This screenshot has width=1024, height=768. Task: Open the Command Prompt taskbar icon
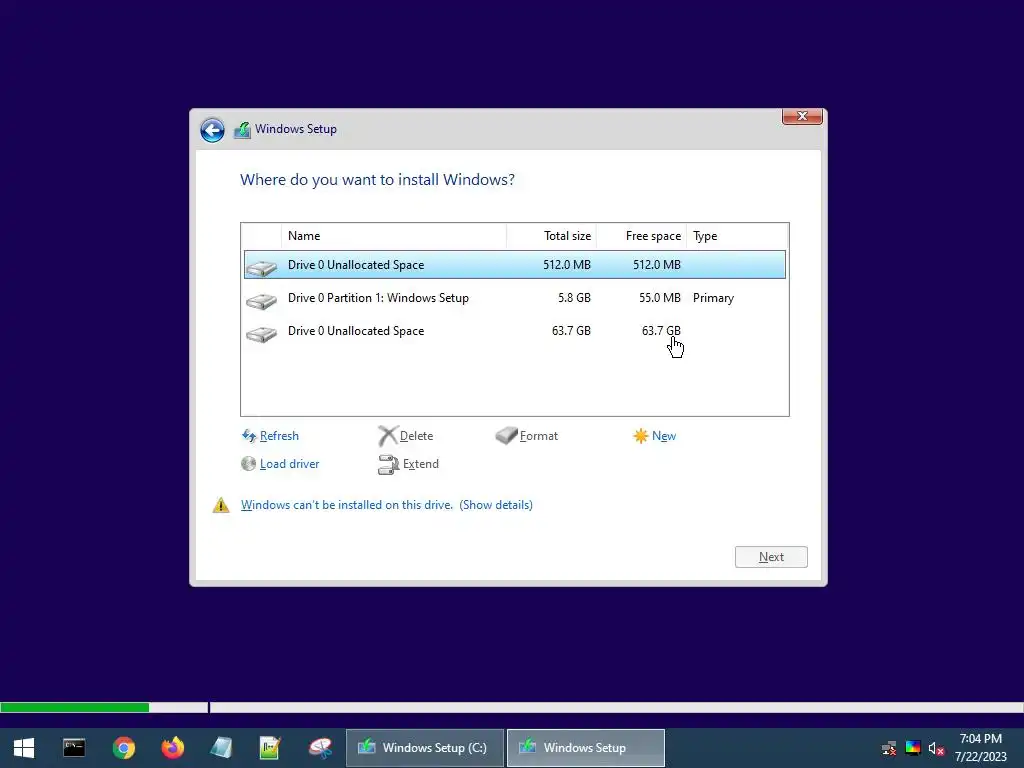(x=74, y=748)
